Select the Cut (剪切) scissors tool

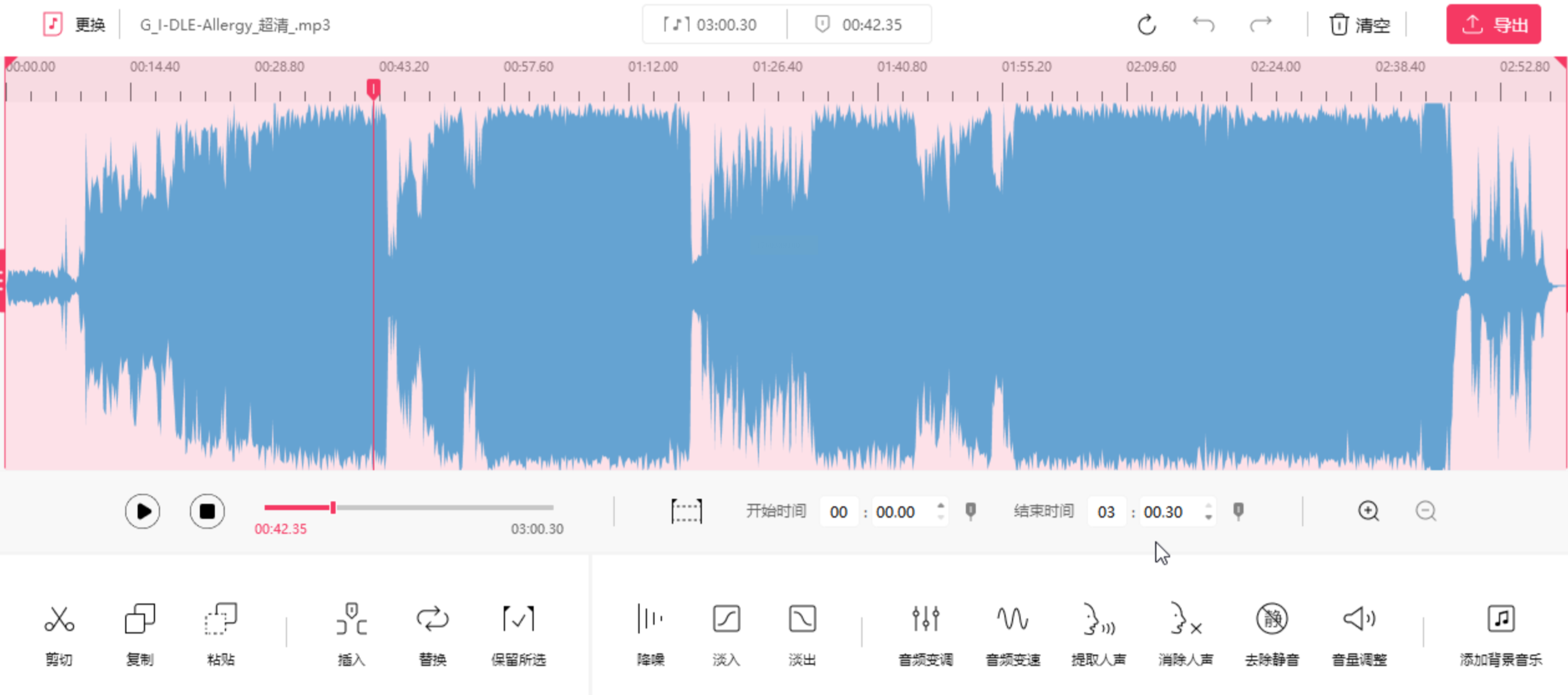point(59,620)
